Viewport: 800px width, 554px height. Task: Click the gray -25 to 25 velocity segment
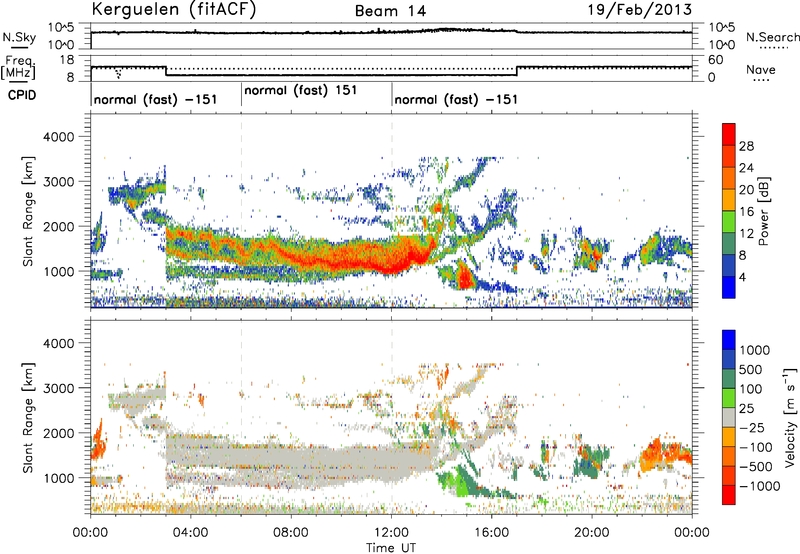[x=729, y=418]
